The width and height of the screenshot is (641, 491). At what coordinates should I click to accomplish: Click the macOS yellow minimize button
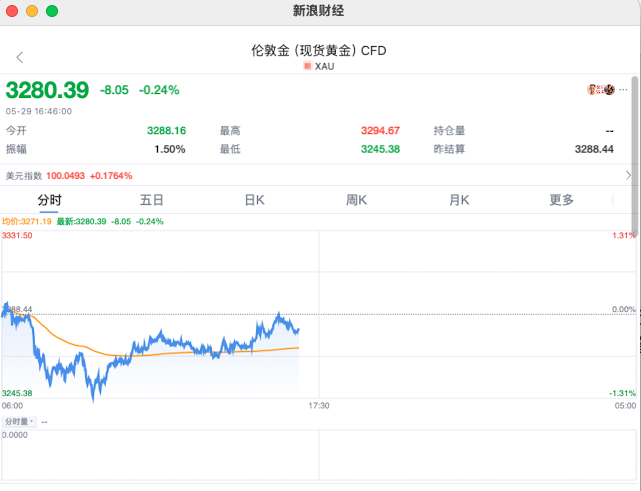(32, 11)
